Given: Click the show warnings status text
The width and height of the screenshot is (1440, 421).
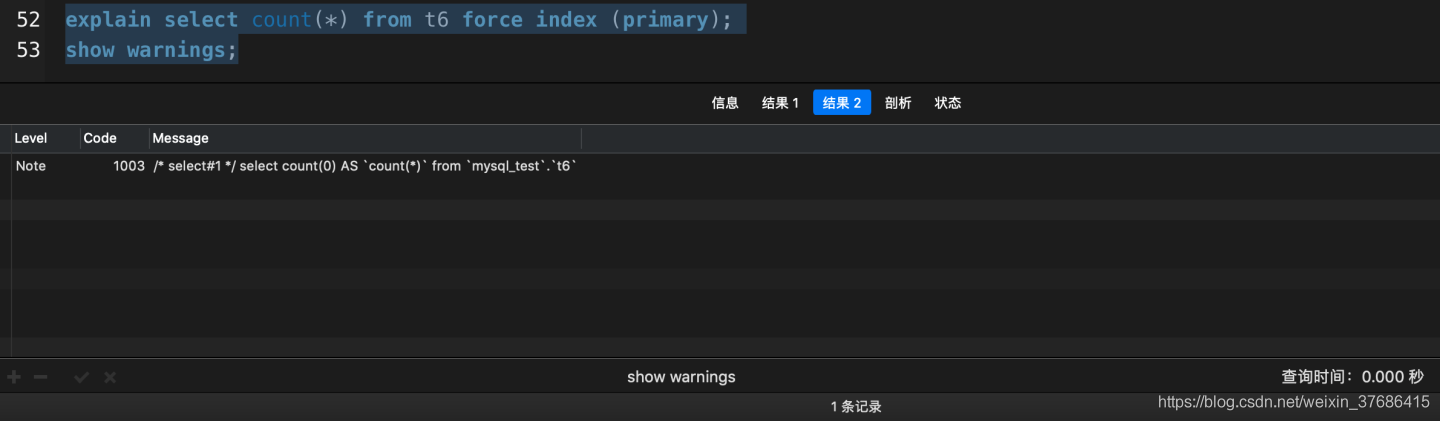Looking at the screenshot, I should 681,377.
